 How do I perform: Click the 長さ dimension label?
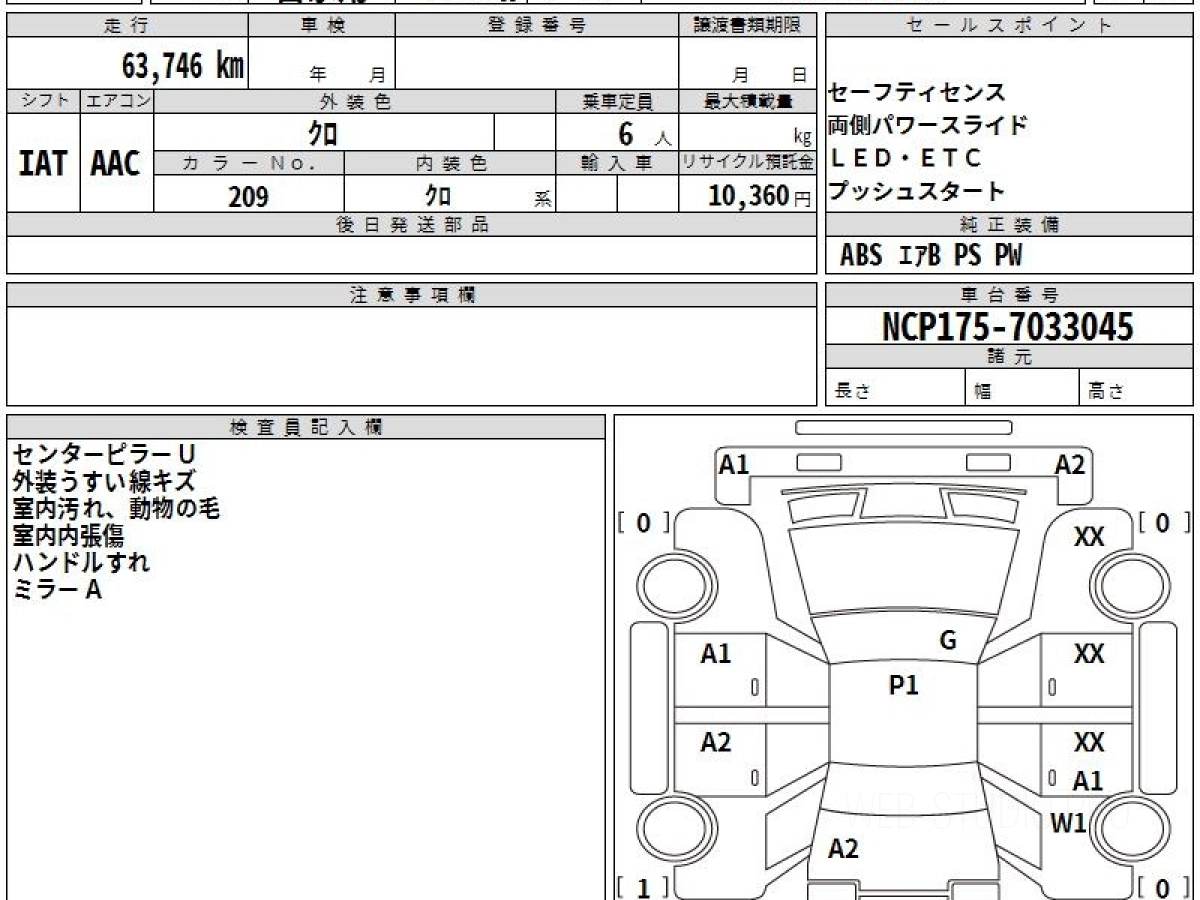coord(853,392)
